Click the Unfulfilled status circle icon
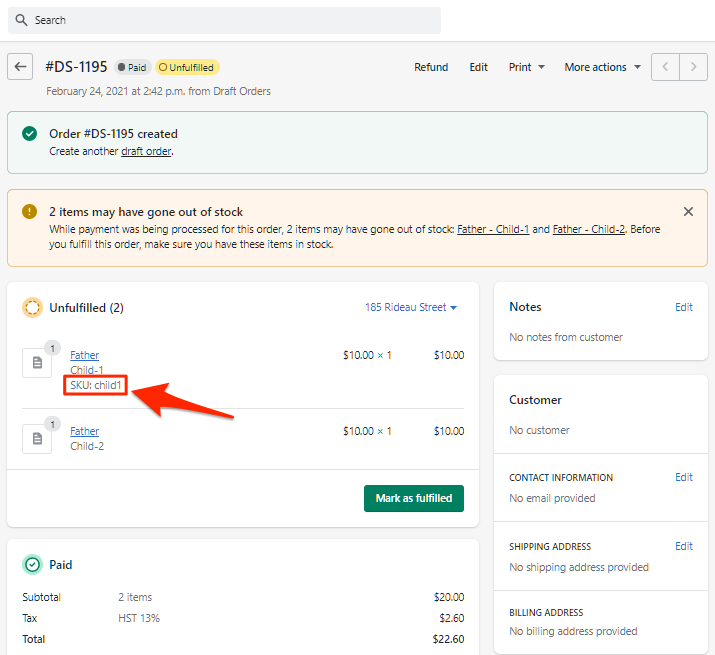715x655 pixels. [x=32, y=307]
